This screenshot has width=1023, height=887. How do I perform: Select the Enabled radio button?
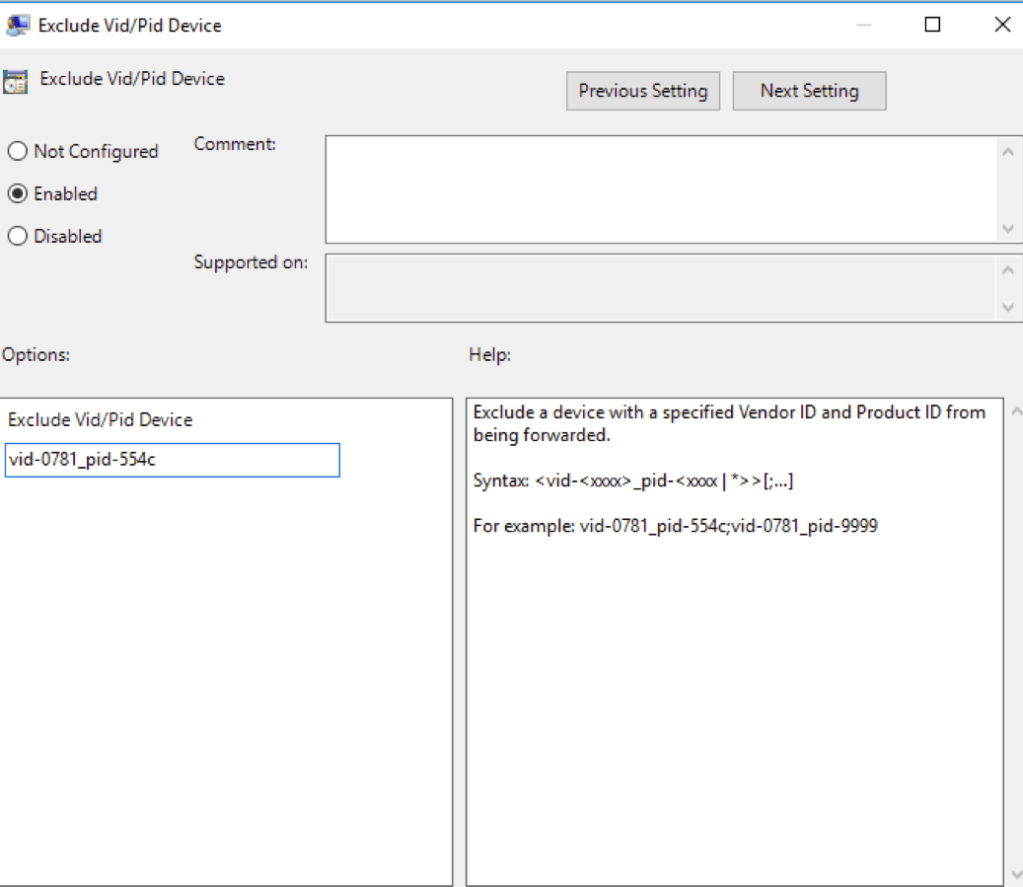click(x=17, y=194)
